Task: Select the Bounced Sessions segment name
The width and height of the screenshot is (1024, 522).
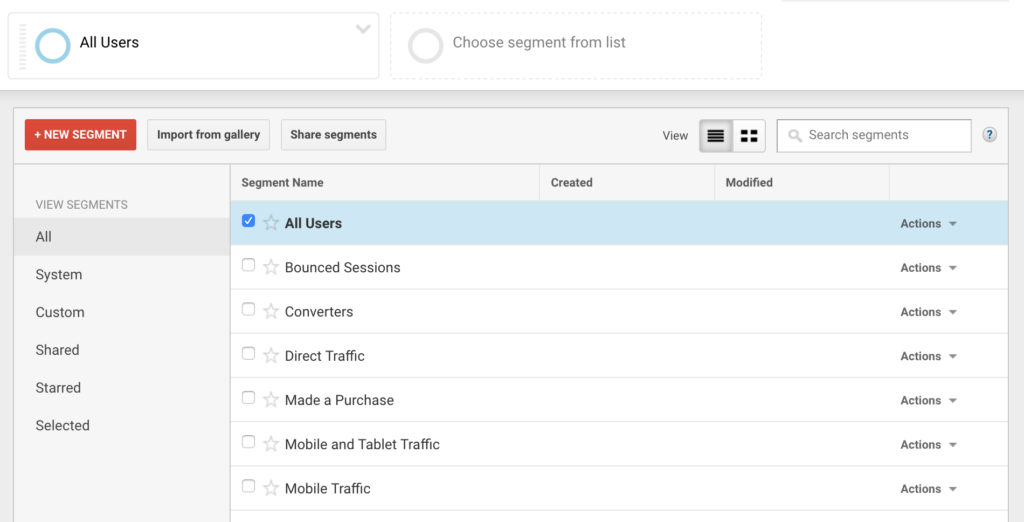Action: (x=342, y=267)
